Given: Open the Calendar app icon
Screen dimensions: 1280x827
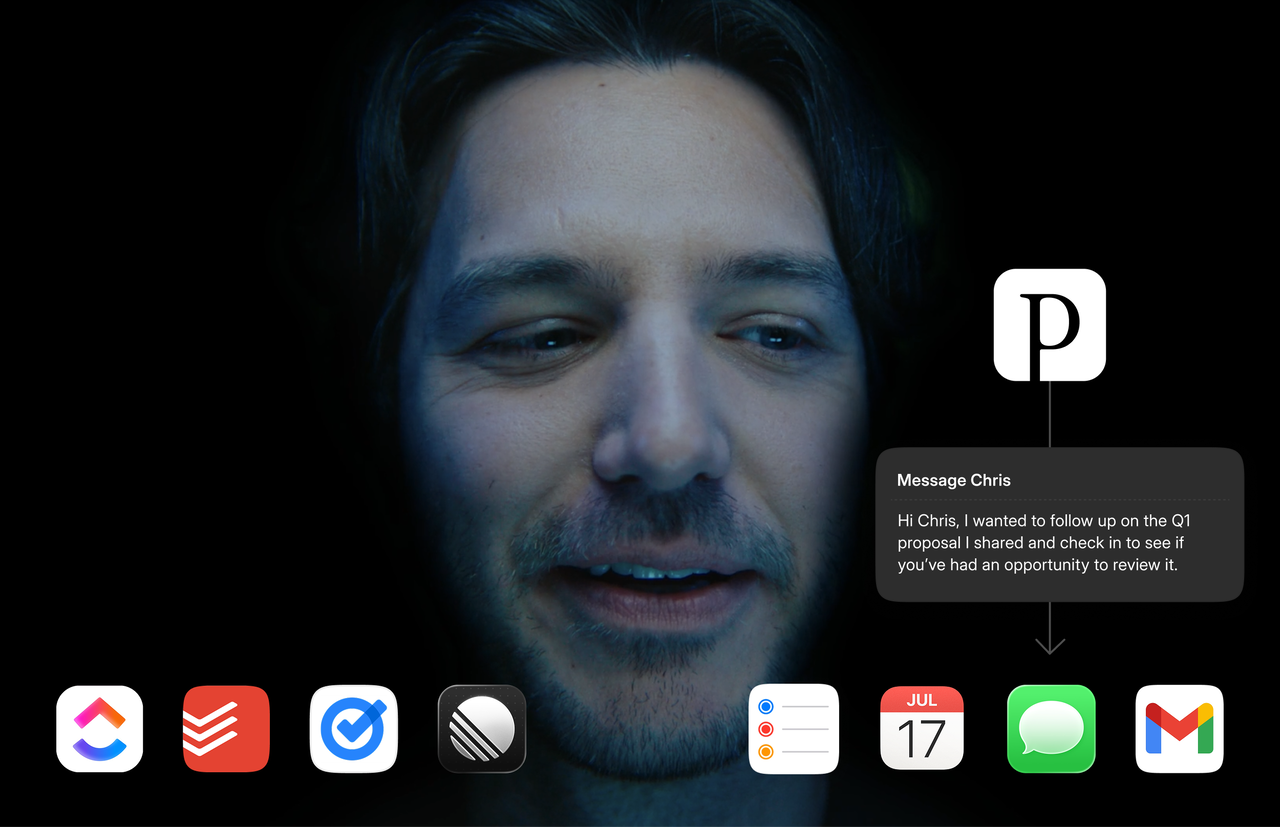Looking at the screenshot, I should click(x=921, y=729).
